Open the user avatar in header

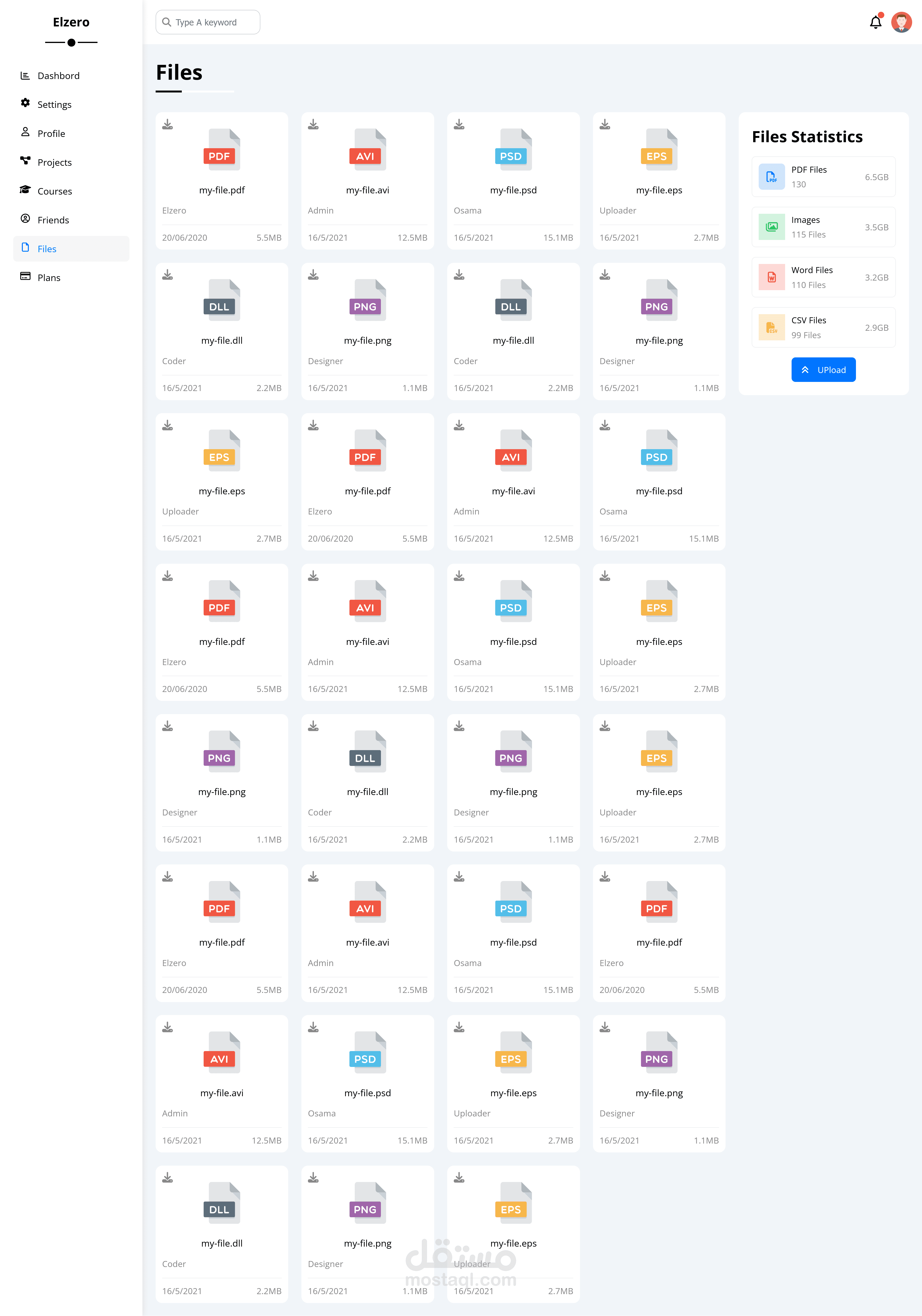[901, 22]
